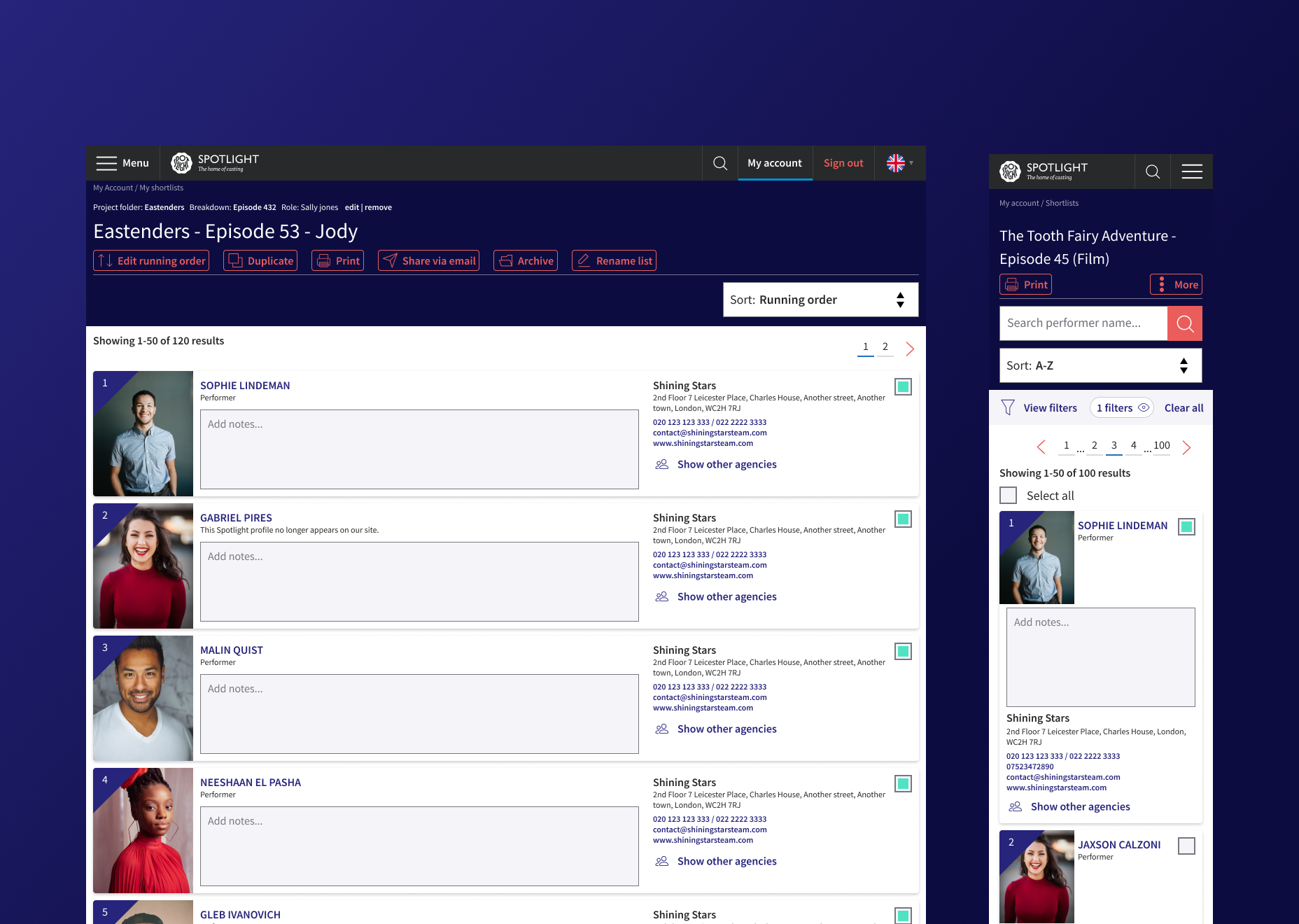This screenshot has width=1299, height=924.
Task: Show other agencies for Neeshaan El Pasha
Action: [x=716, y=861]
